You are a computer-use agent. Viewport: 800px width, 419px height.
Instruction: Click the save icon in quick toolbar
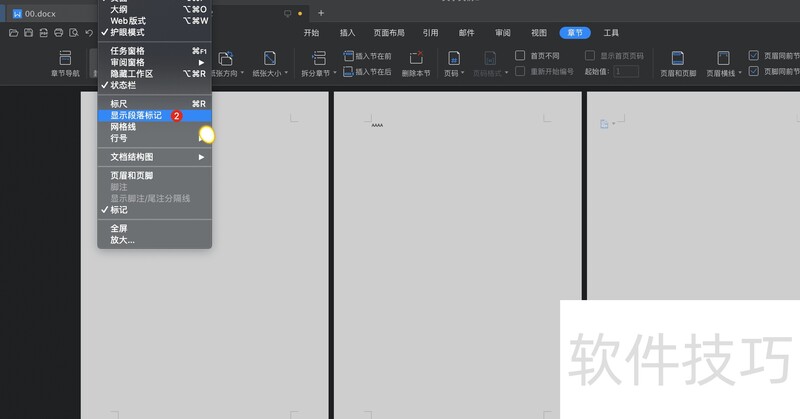click(28, 33)
